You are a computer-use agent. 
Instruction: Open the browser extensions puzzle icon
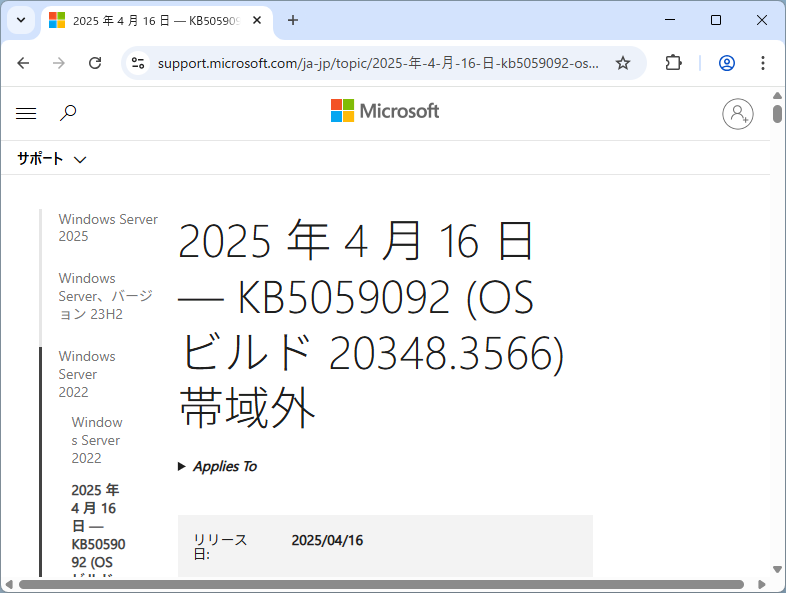coord(673,63)
